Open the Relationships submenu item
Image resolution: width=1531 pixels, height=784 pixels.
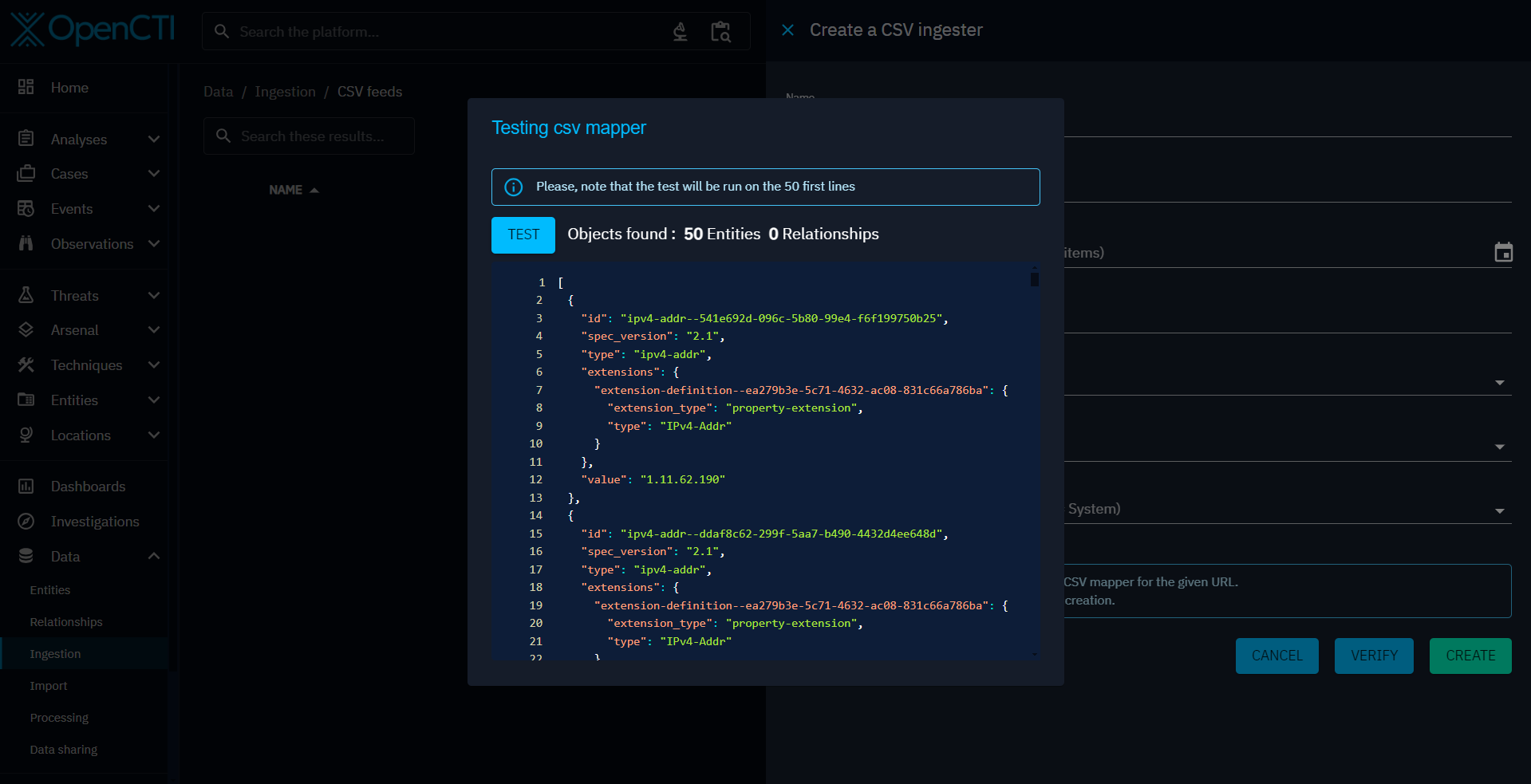pos(85,621)
